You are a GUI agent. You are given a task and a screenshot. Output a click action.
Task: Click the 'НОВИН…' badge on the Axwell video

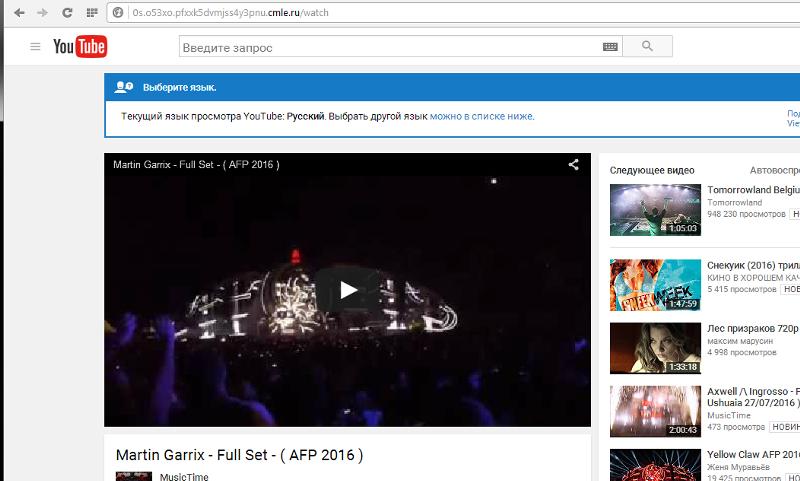(784, 427)
